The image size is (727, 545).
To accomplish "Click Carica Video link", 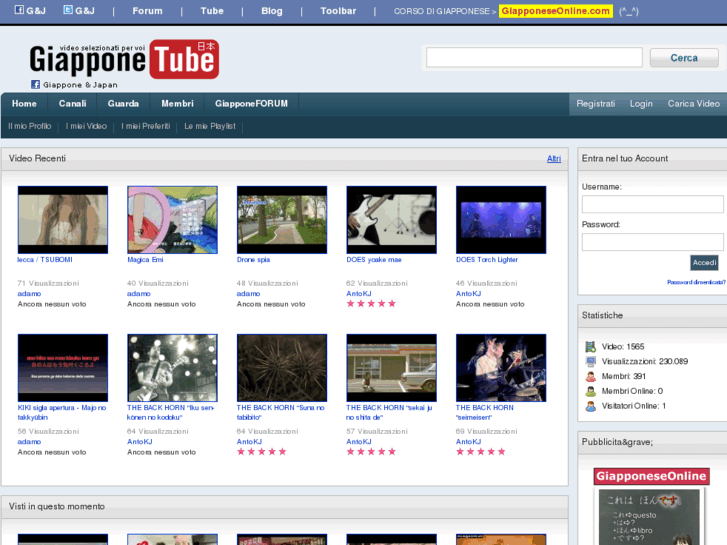I will [693, 104].
